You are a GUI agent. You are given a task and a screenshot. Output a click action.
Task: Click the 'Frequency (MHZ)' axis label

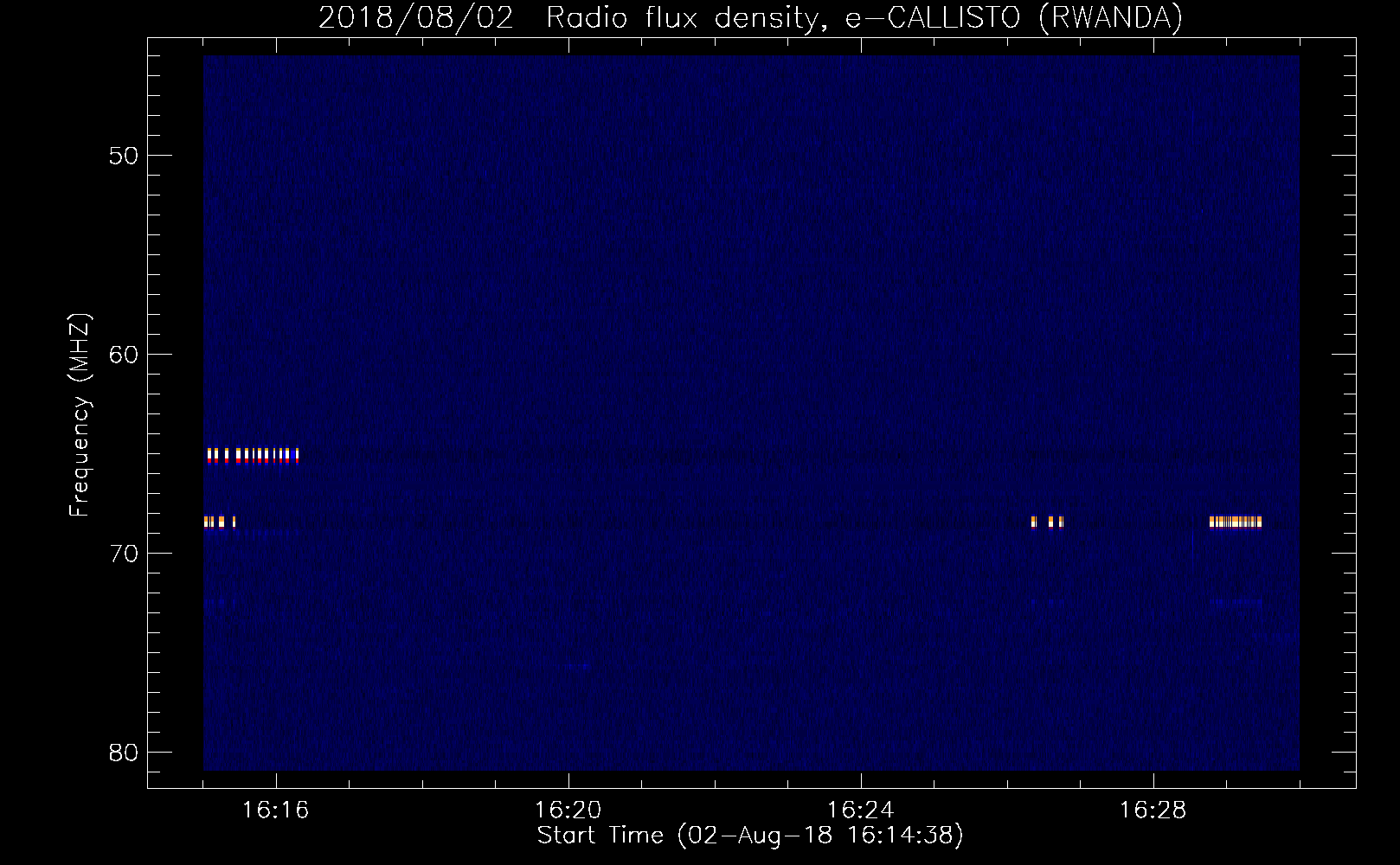80,415
